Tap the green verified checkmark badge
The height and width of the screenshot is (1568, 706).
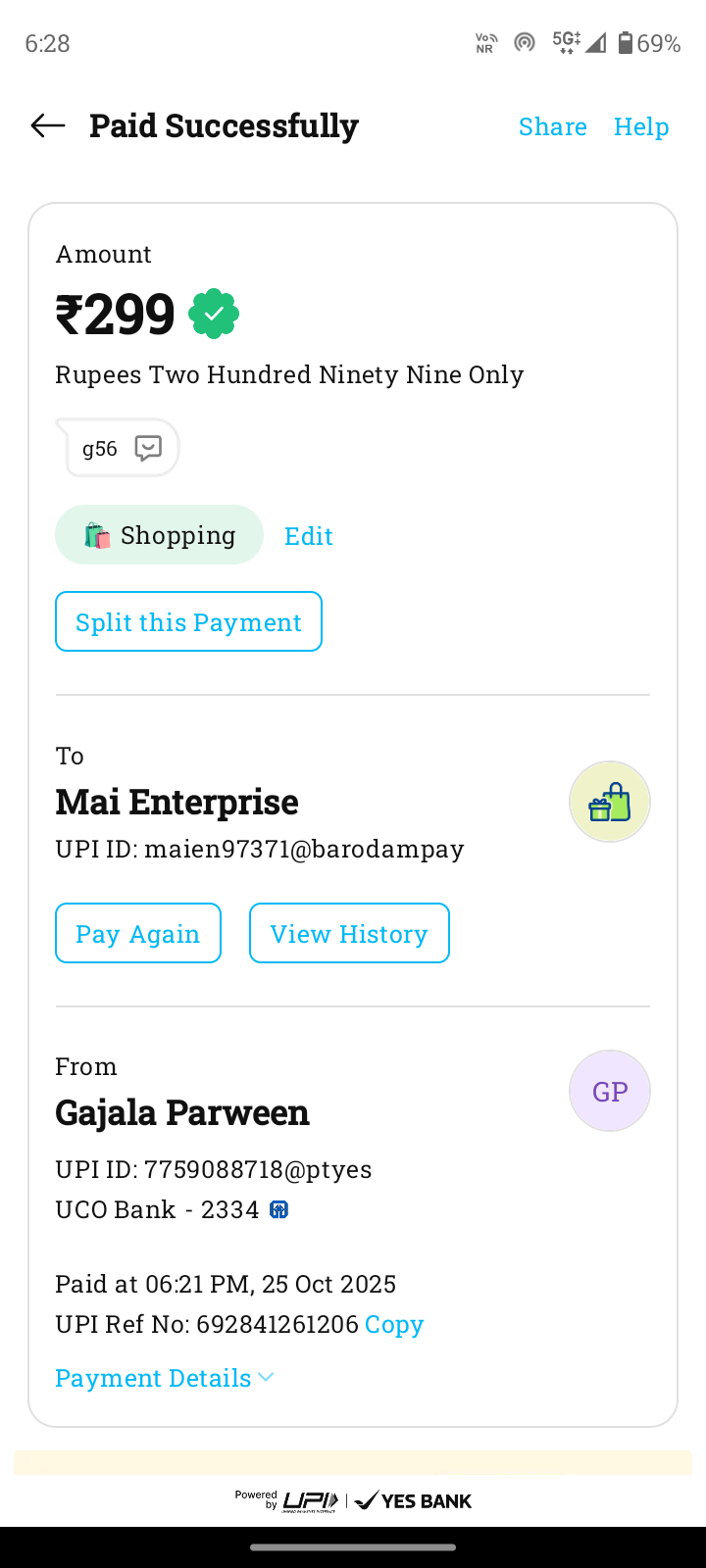[214, 315]
